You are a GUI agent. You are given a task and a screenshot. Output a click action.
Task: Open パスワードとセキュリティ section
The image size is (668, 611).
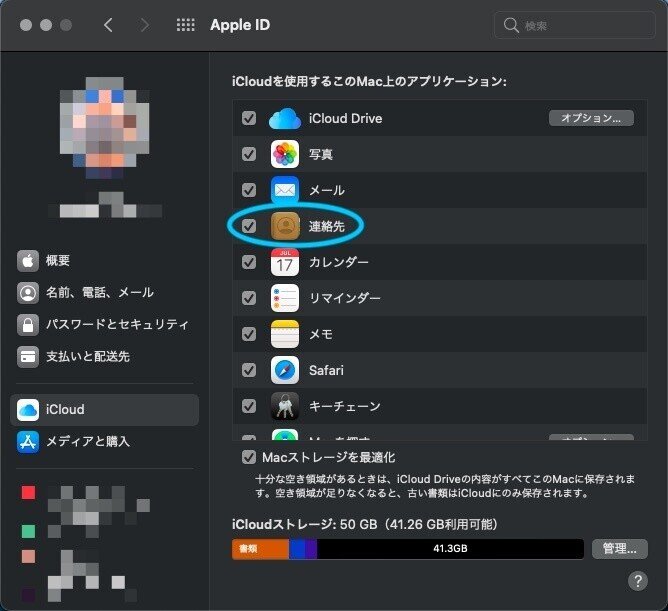(104, 325)
